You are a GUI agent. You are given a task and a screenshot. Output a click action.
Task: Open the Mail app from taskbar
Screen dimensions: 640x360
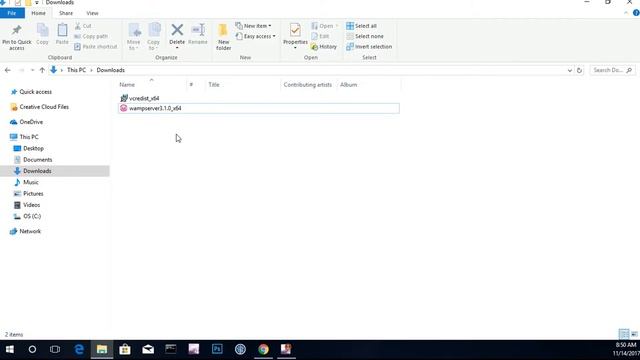(x=148, y=349)
